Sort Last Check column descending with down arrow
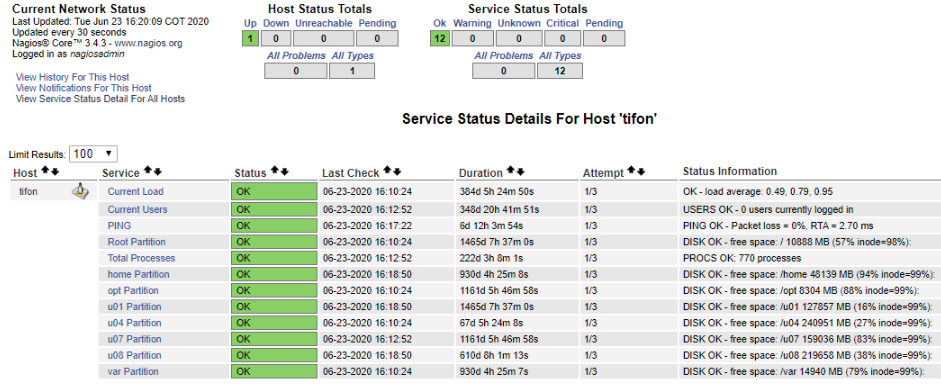 tap(397, 172)
